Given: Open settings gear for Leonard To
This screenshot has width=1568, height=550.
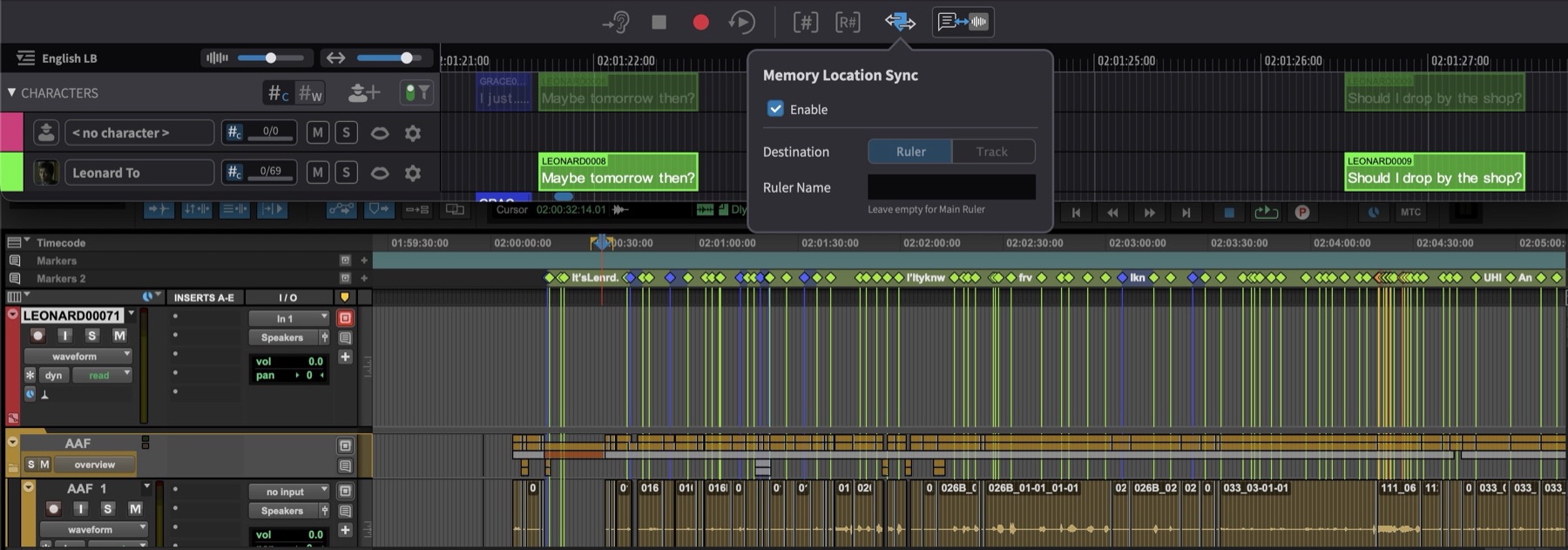Looking at the screenshot, I should tap(413, 173).
